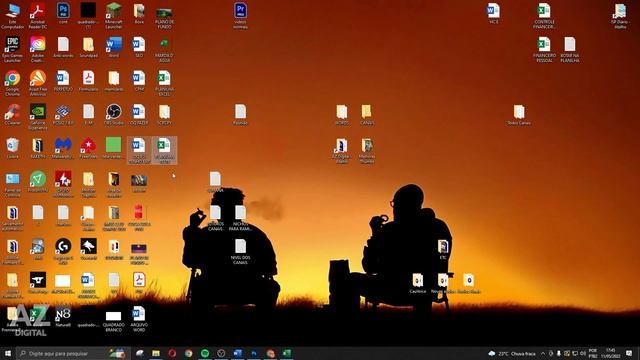Select ARQUIVO WORD document icon
This screenshot has width=640, height=360.
[x=139, y=319]
